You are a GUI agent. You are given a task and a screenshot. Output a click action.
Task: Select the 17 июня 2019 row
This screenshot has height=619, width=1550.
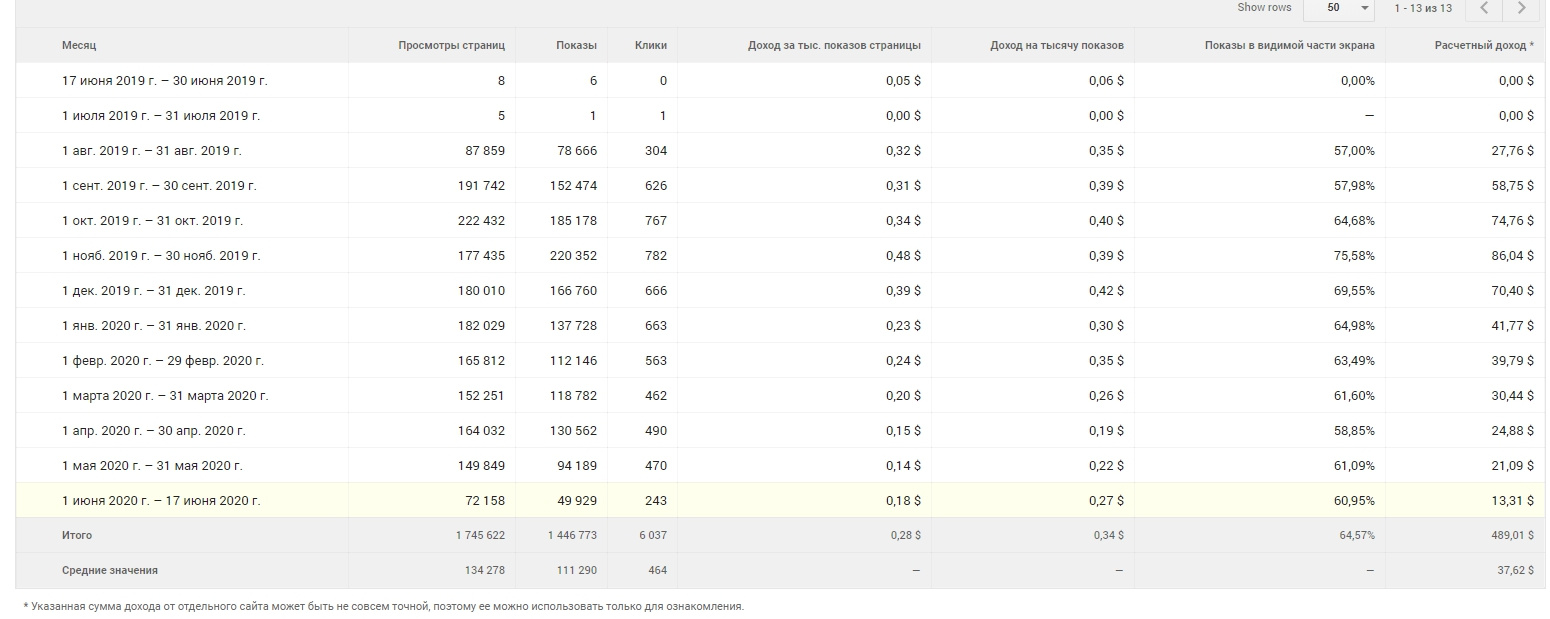[165, 81]
